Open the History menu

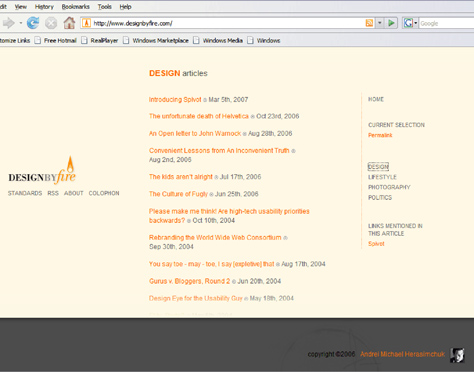pos(44,7)
